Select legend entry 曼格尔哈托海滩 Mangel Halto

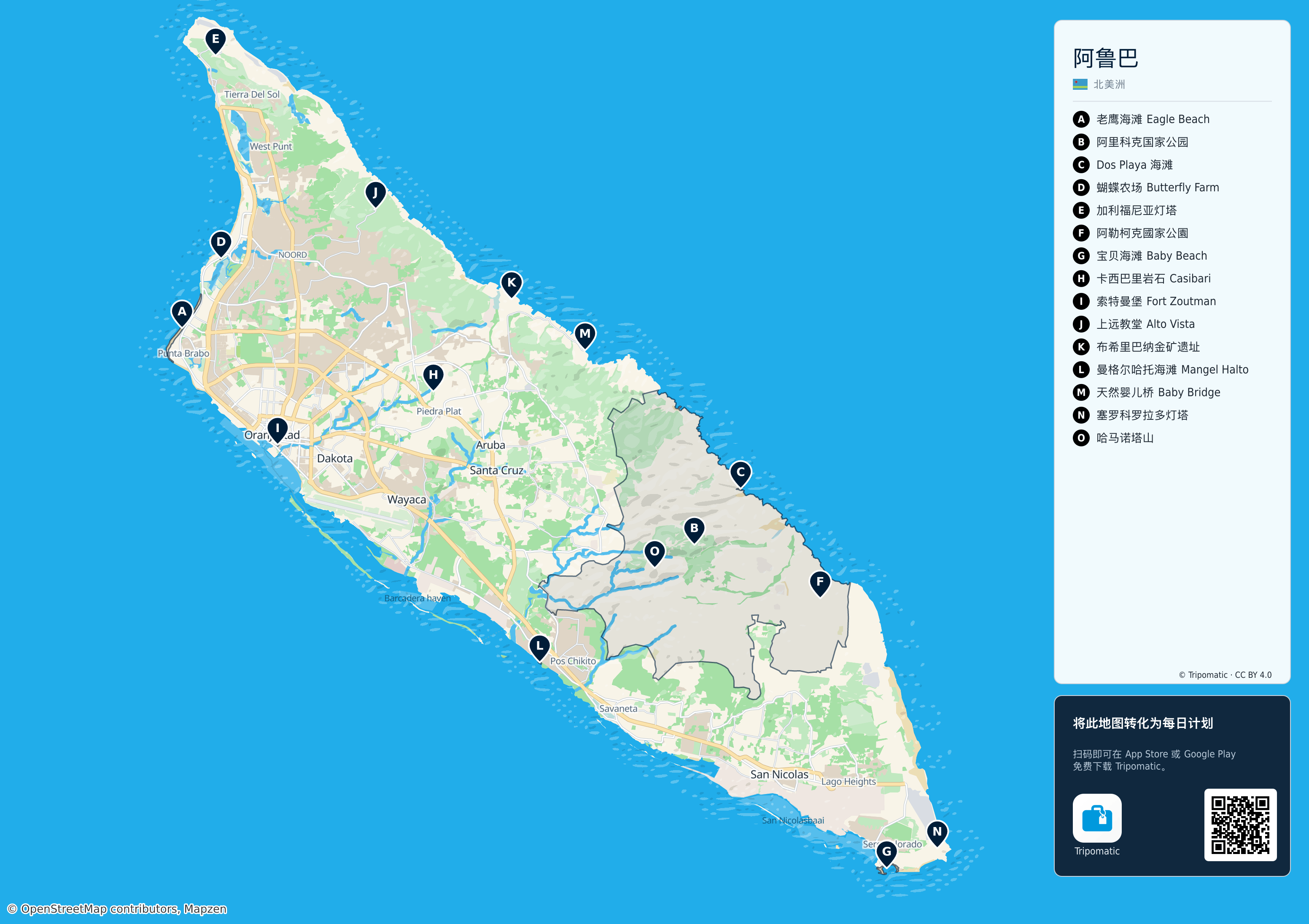coord(1161,369)
